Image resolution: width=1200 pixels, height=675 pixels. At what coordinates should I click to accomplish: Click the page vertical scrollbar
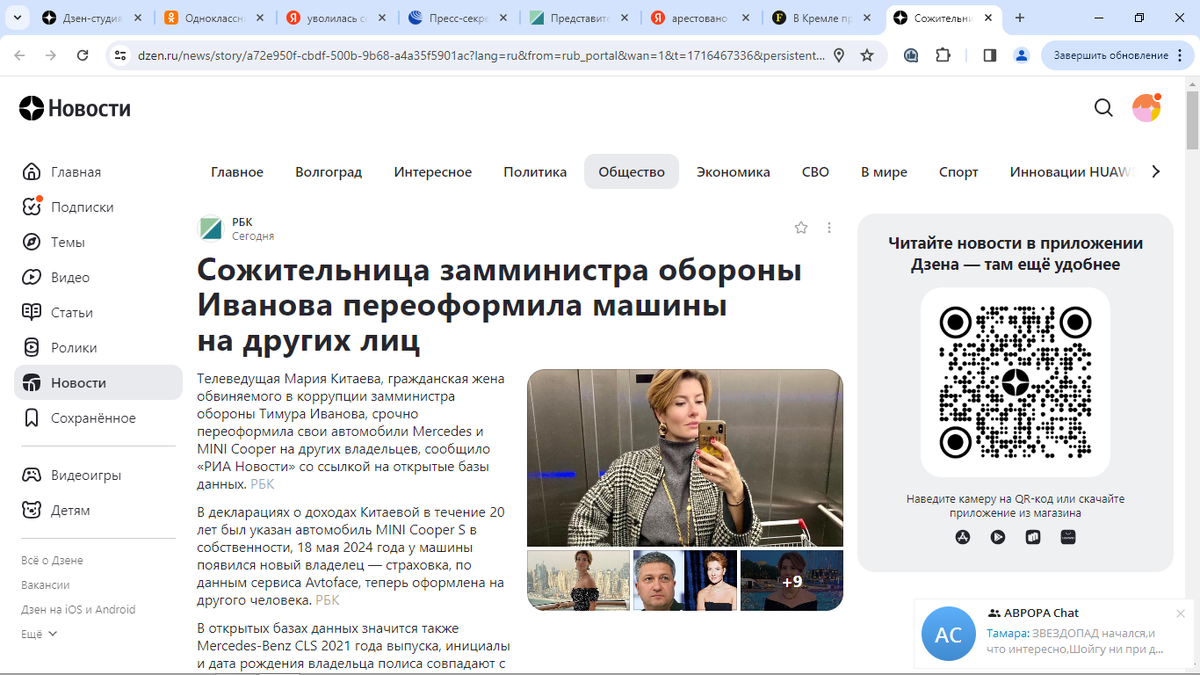point(1191,120)
